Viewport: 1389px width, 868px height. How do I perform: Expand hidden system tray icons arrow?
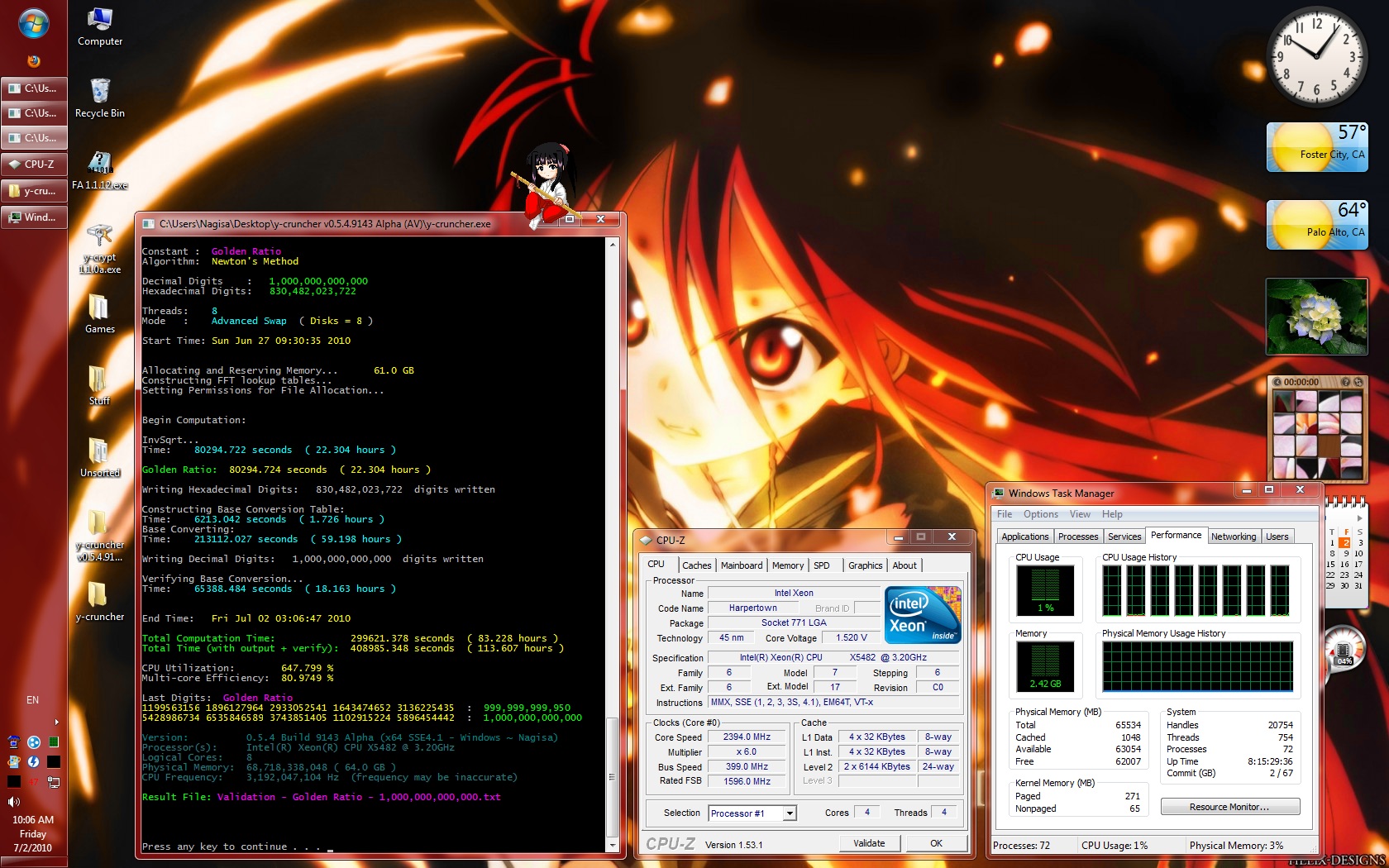point(56,722)
